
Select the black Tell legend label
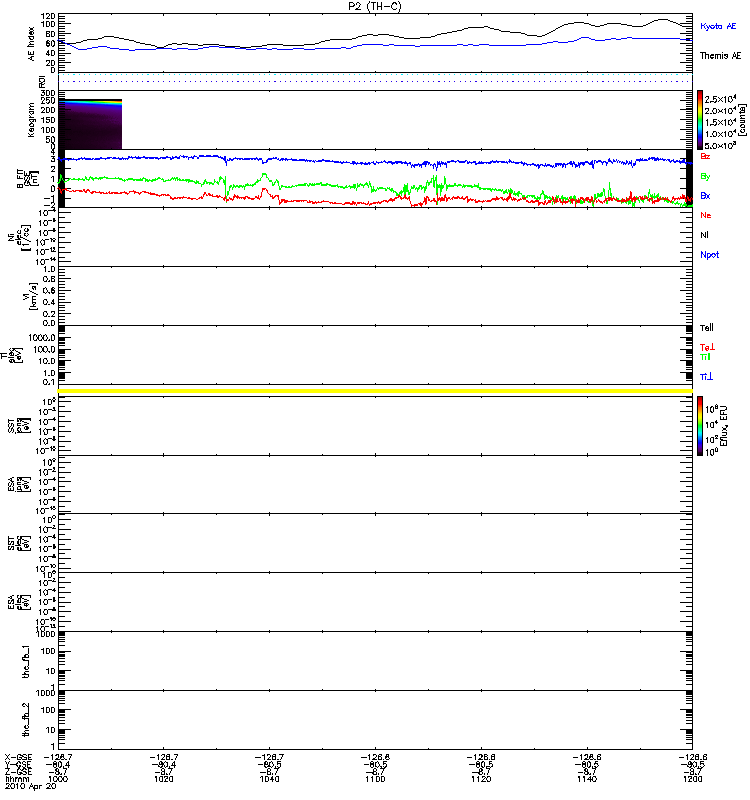pyautogui.click(x=707, y=328)
